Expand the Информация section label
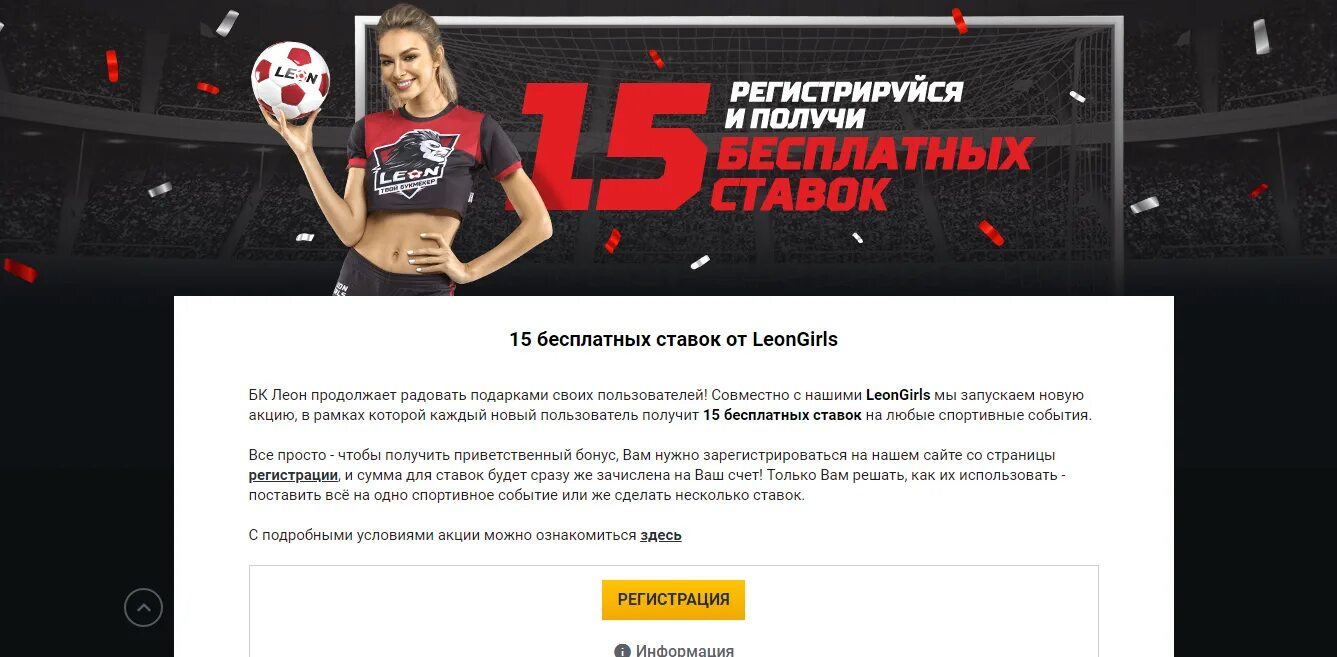The height and width of the screenshot is (657, 1337). [x=685, y=651]
